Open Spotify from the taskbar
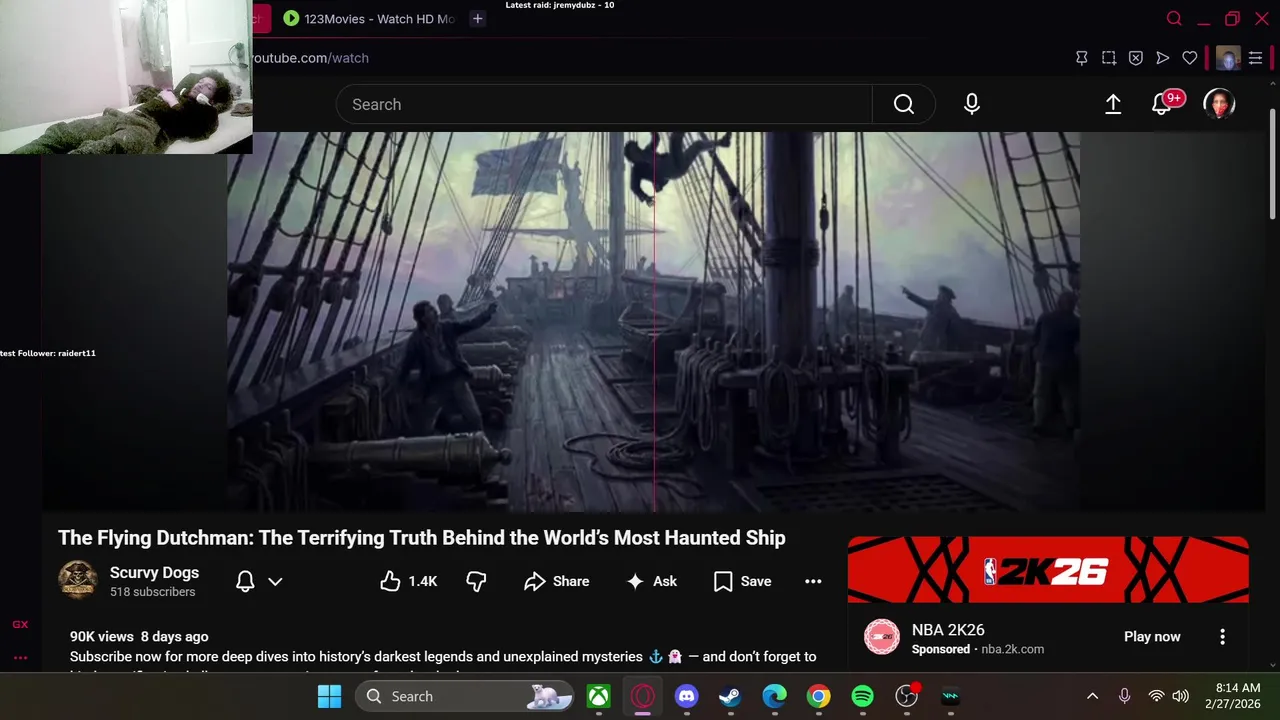 tap(862, 696)
